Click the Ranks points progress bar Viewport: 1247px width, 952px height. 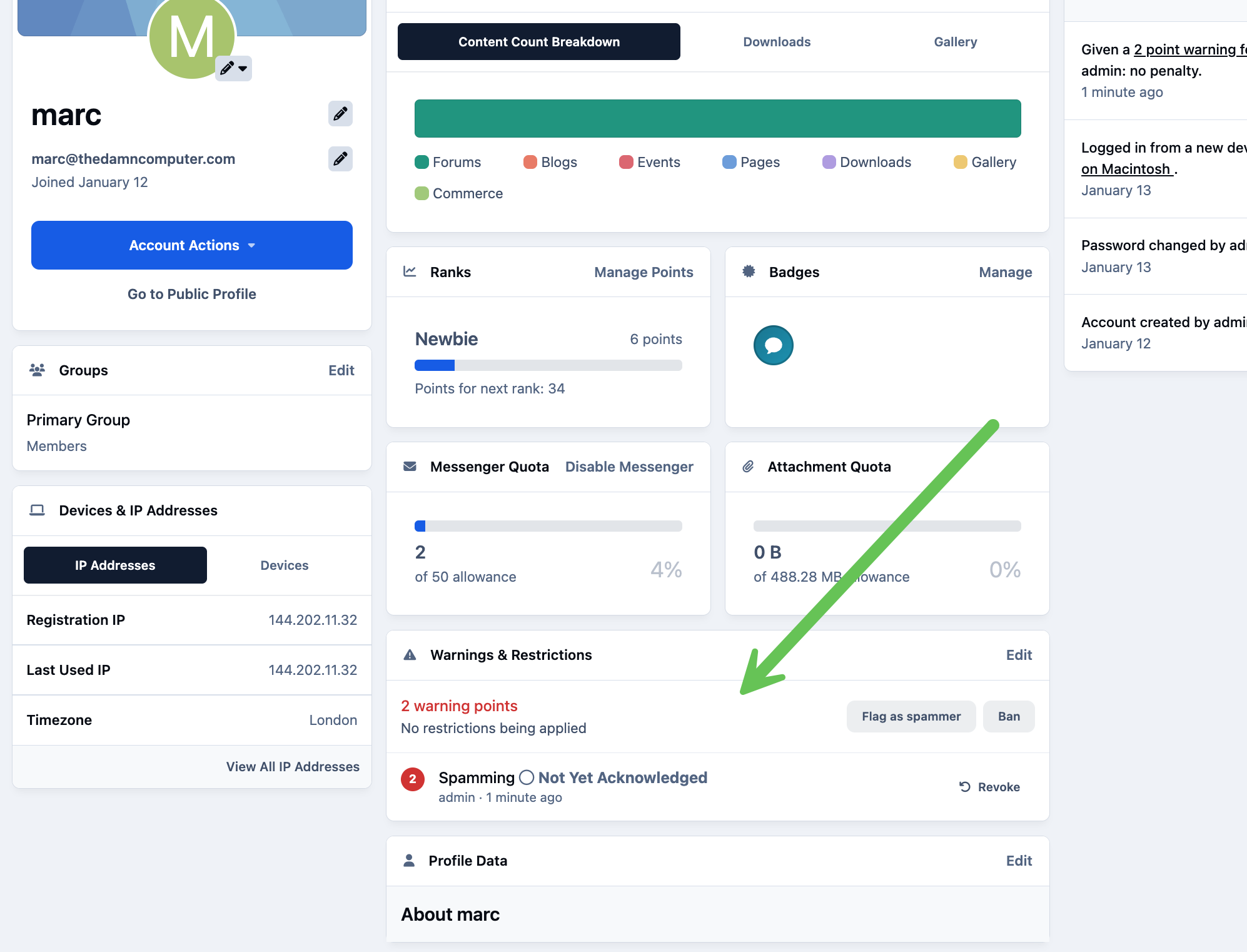click(548, 365)
